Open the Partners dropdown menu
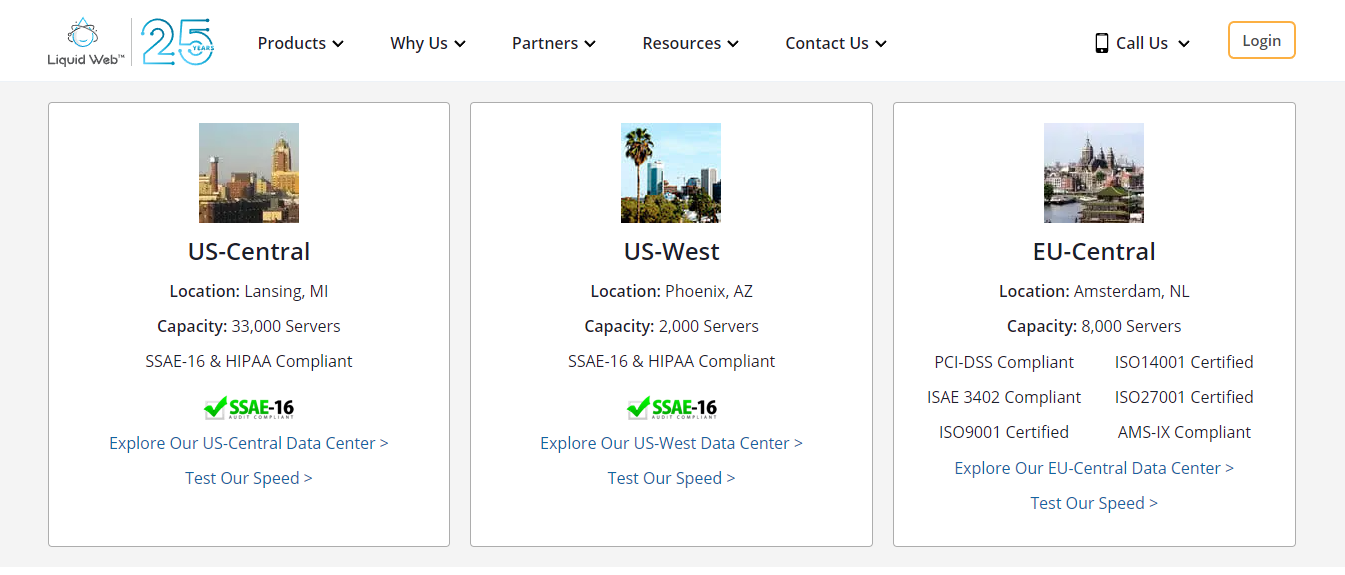 (x=553, y=43)
